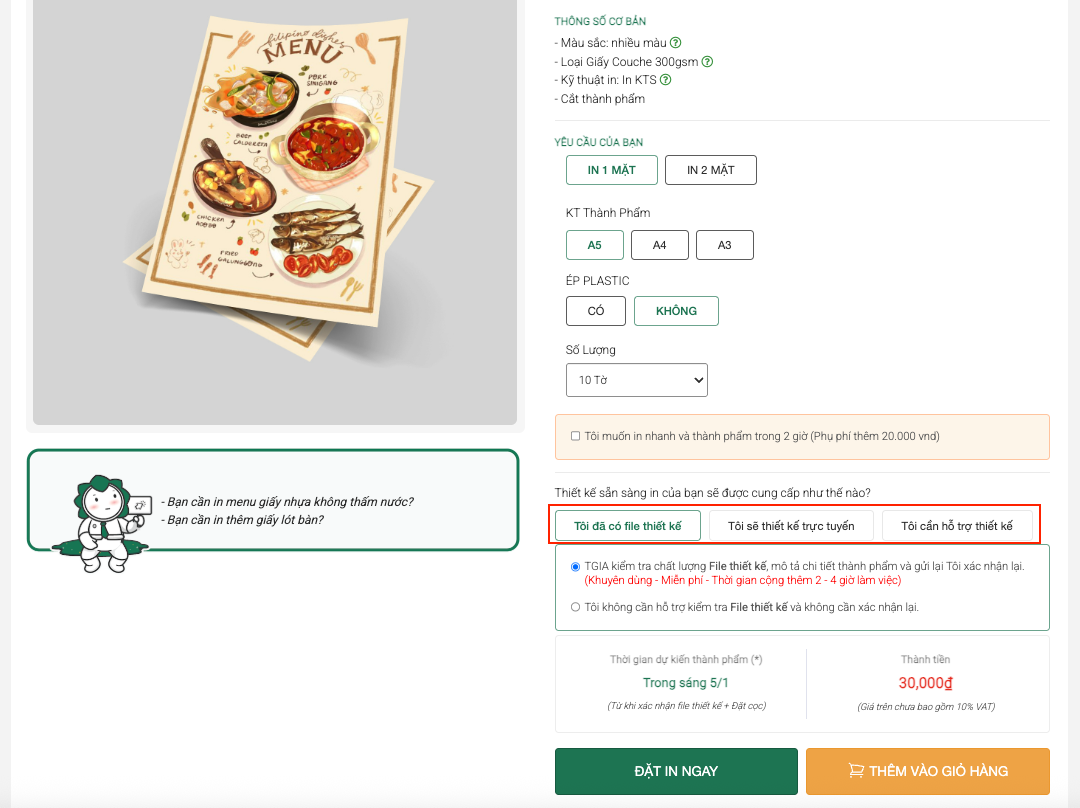Select A5 finished size
This screenshot has height=808, width=1080.
[594, 245]
